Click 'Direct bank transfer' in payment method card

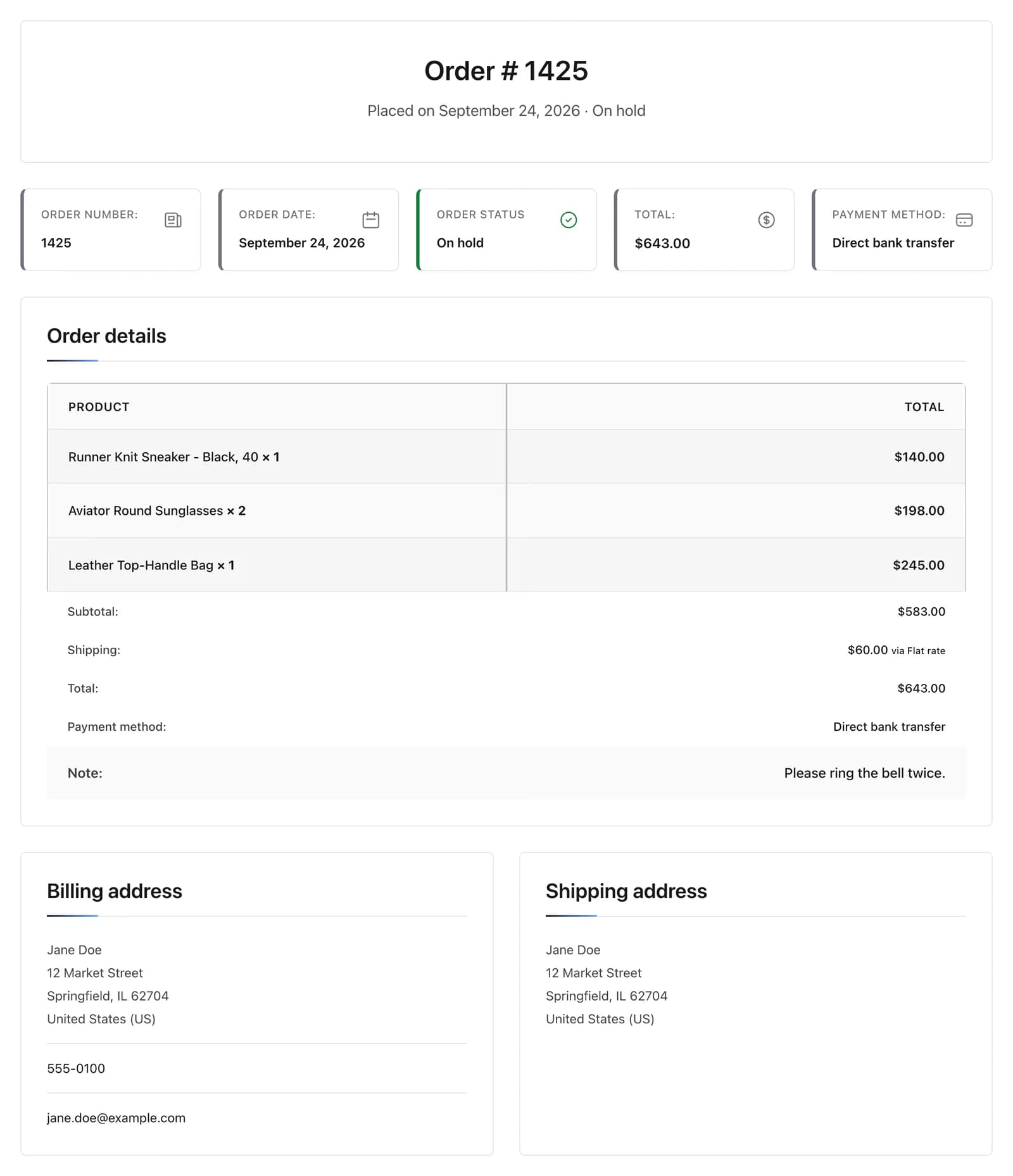tap(893, 243)
